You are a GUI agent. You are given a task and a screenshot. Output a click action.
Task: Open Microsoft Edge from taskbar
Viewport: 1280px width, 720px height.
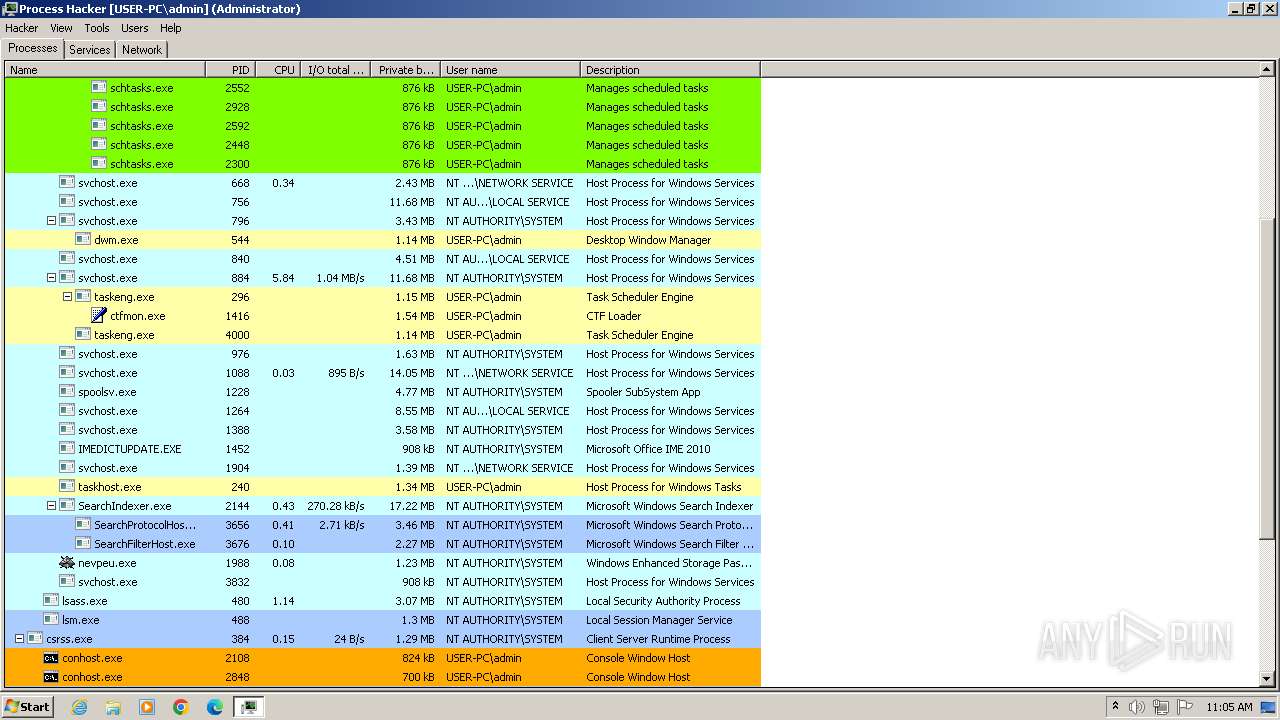point(215,707)
